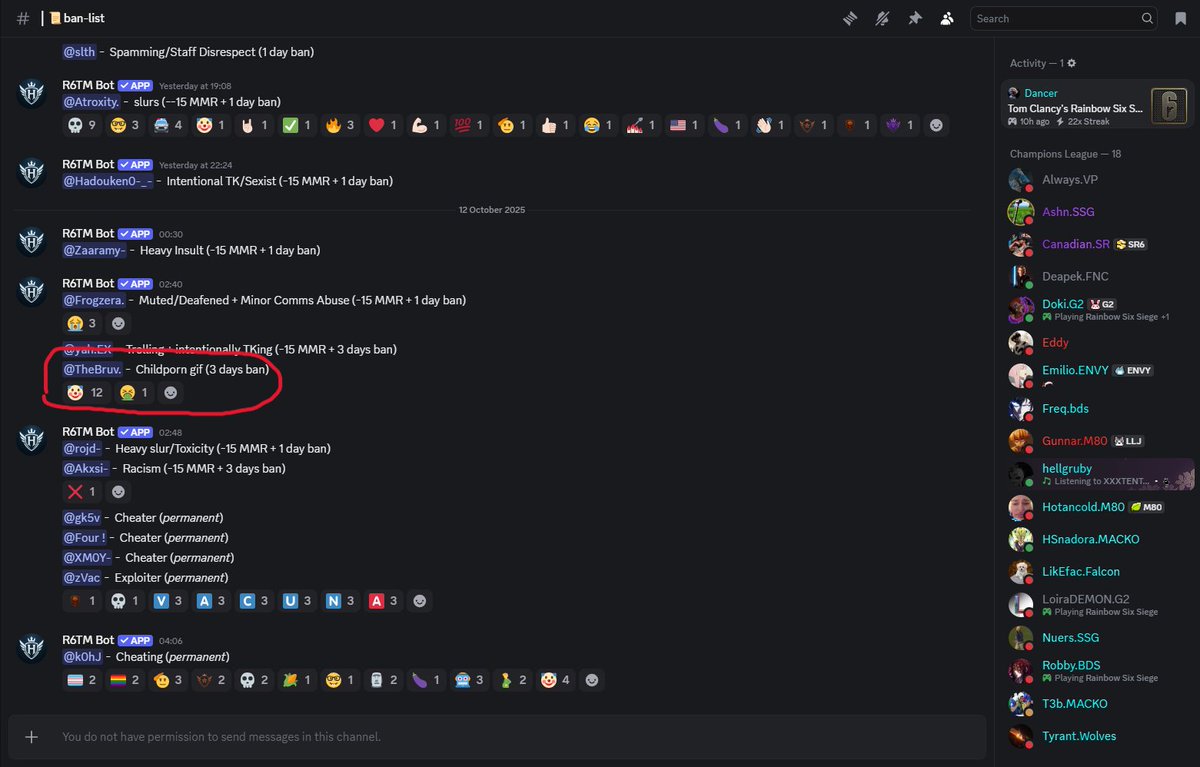The image size is (1200, 767).
Task: Toggle red X reaction on Akxsi message
Action: click(x=82, y=491)
